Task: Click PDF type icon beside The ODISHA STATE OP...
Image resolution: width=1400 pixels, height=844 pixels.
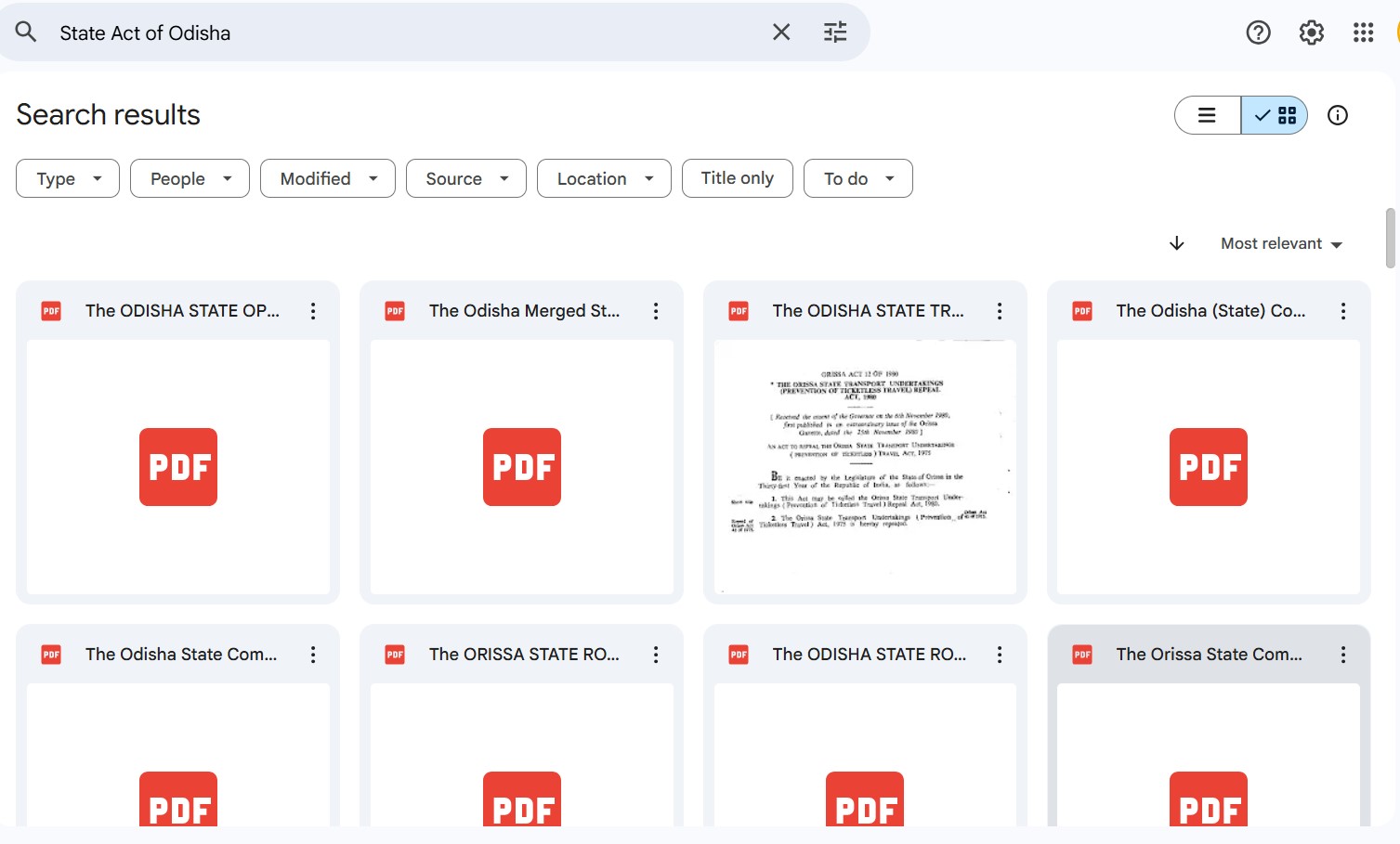Action: (x=51, y=311)
